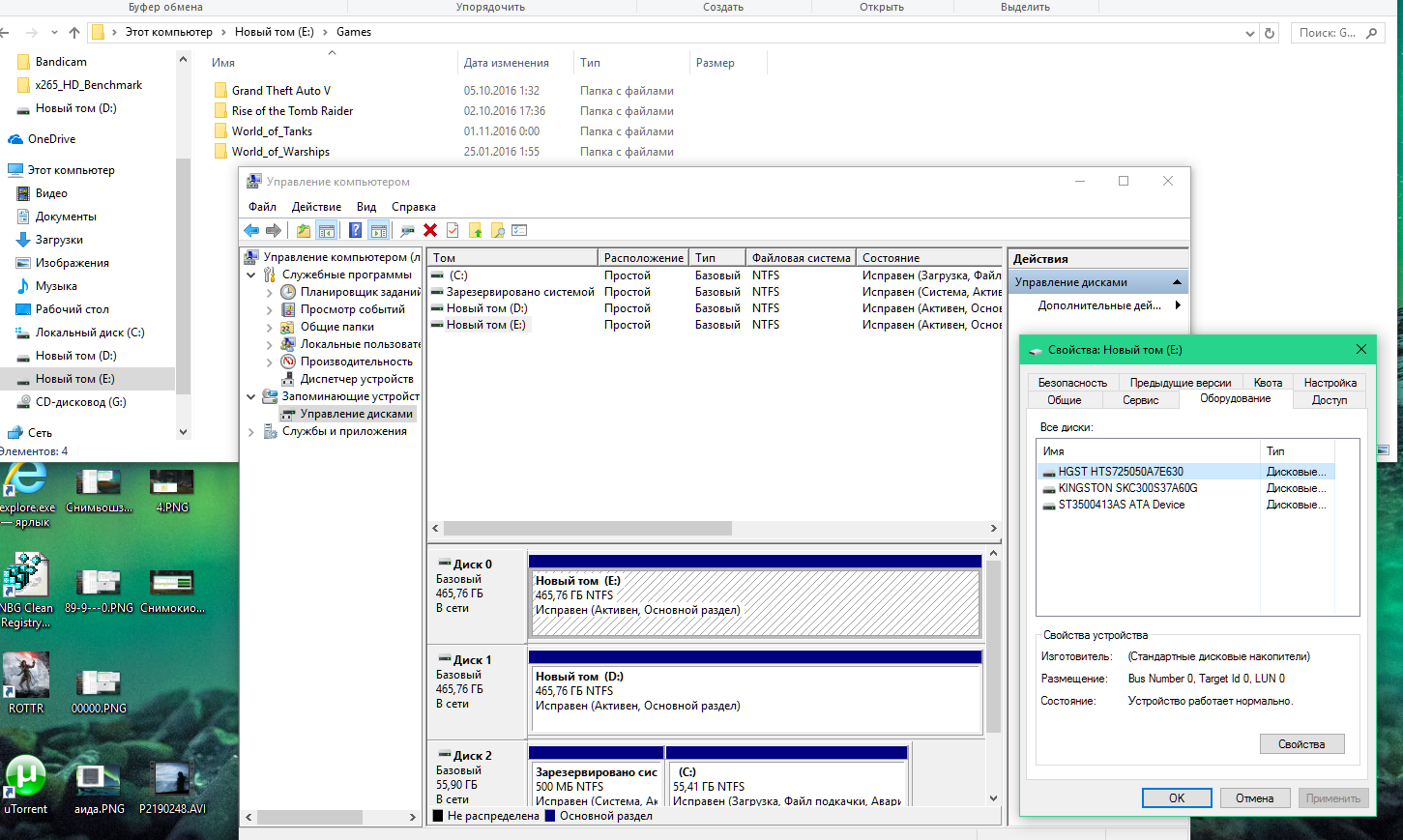This screenshot has height=840, width=1403.
Task: Expand the Дополнительные действия submenu arrow
Action: pos(1177,305)
